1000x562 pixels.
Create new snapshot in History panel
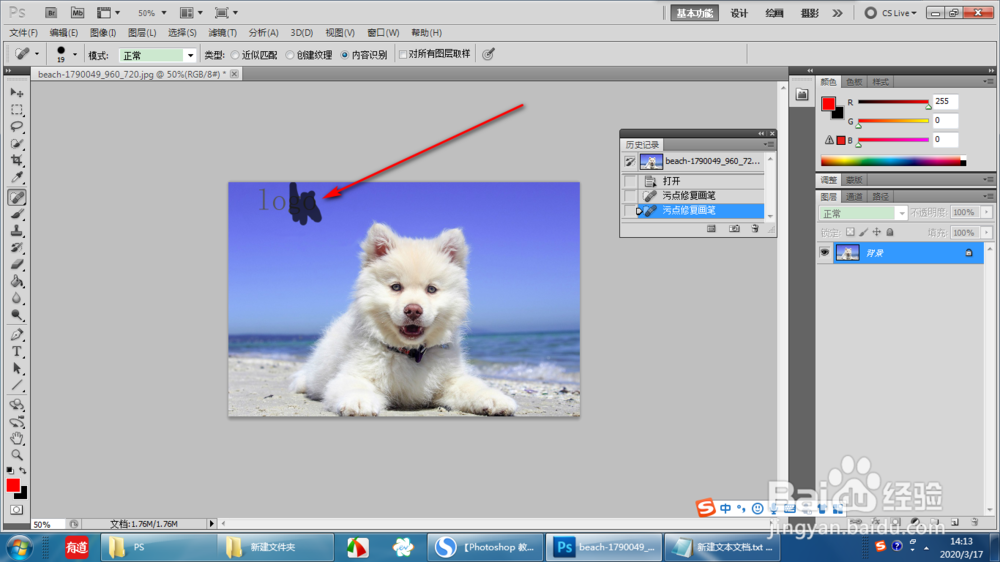pos(734,228)
